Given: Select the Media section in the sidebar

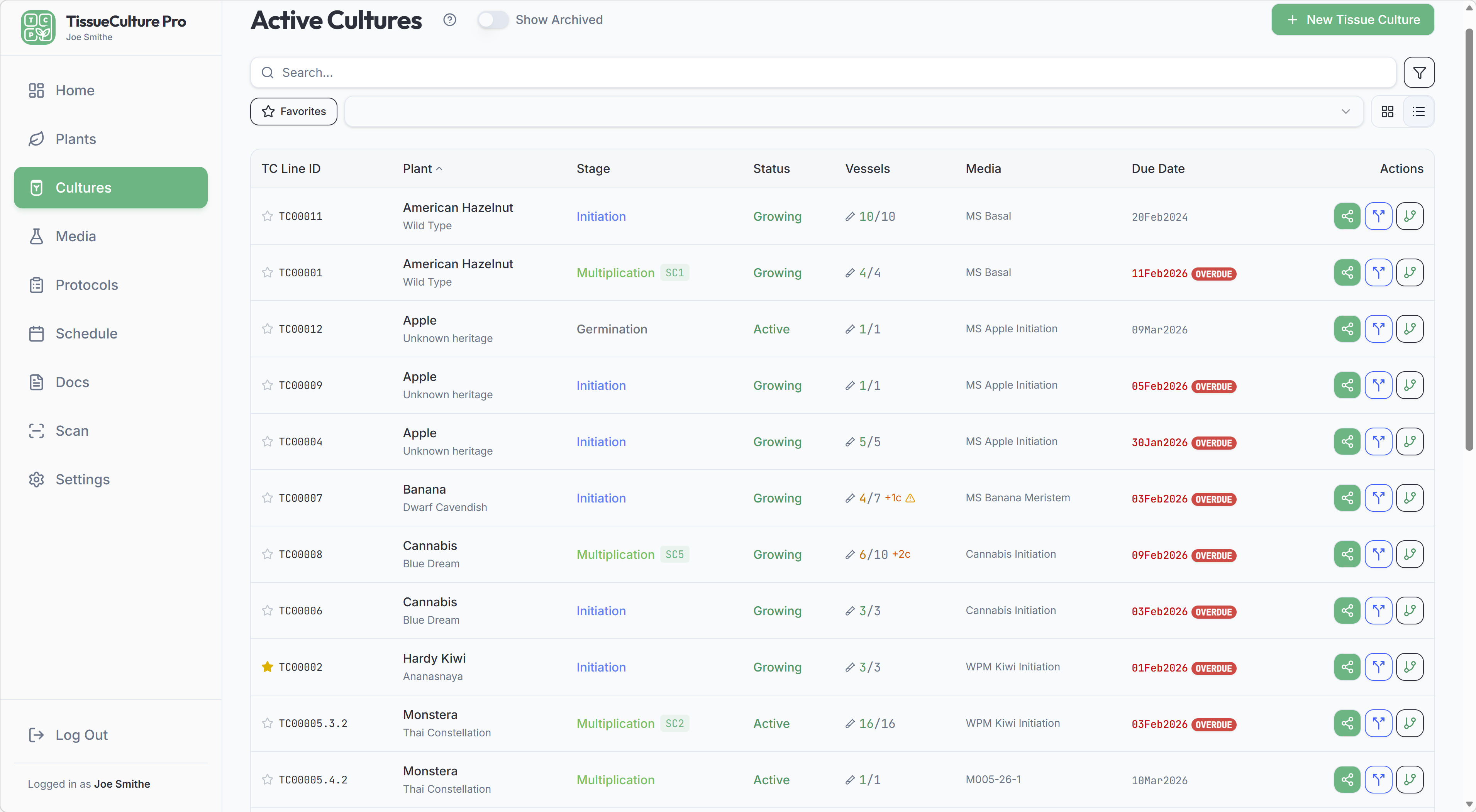Looking at the screenshot, I should tap(76, 236).
